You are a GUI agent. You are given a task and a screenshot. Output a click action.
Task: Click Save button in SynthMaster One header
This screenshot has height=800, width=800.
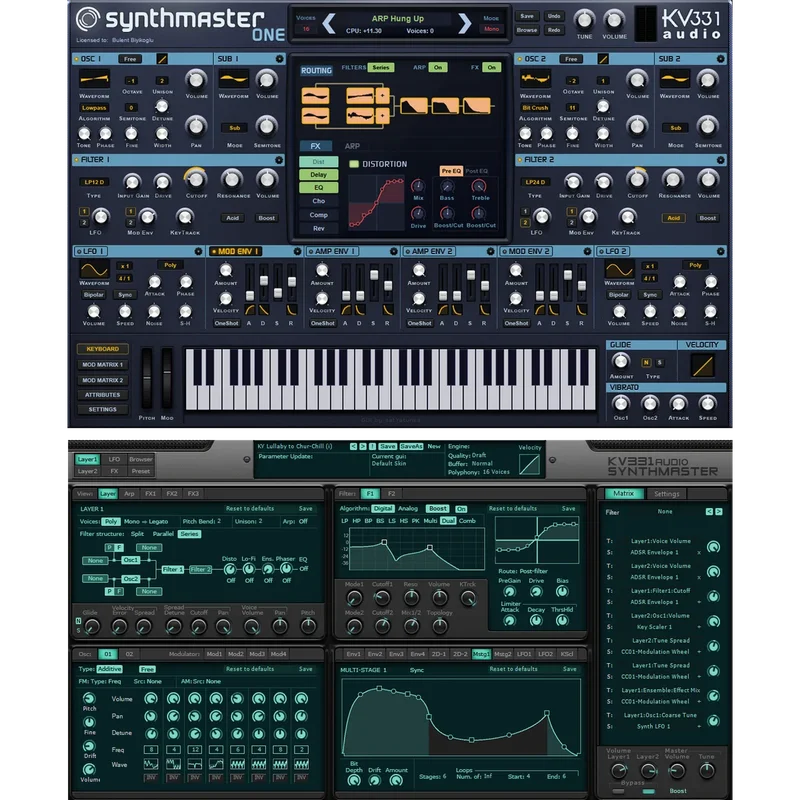click(527, 16)
